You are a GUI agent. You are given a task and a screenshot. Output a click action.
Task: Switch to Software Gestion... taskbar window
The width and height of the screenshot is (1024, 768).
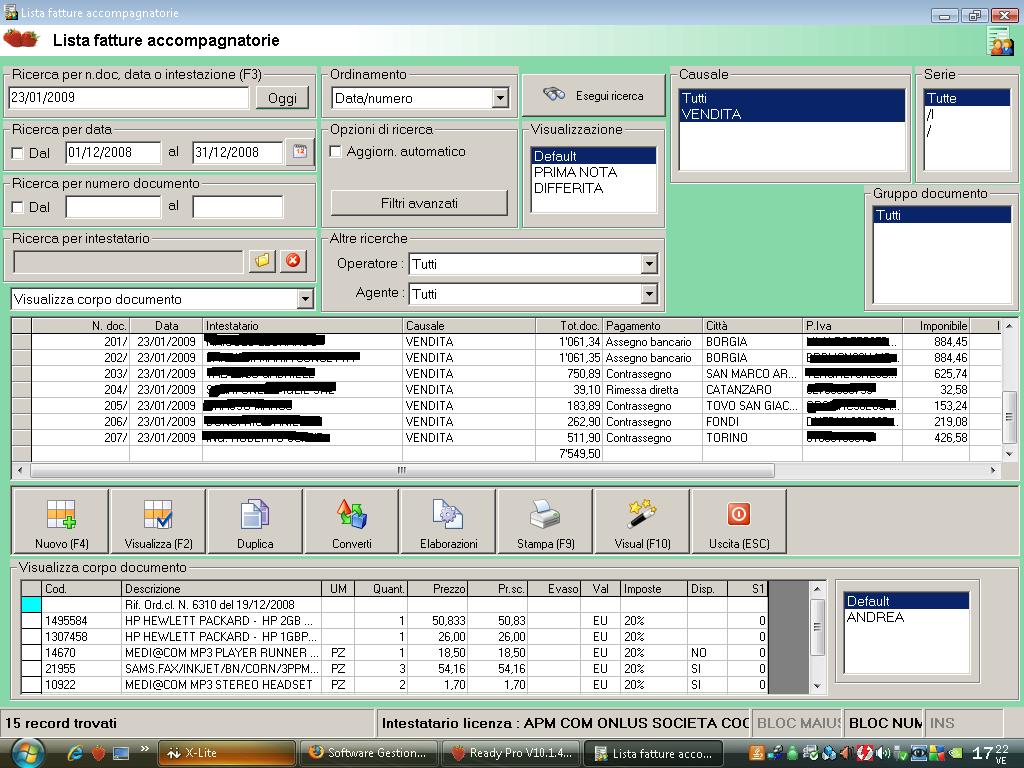[x=368, y=753]
